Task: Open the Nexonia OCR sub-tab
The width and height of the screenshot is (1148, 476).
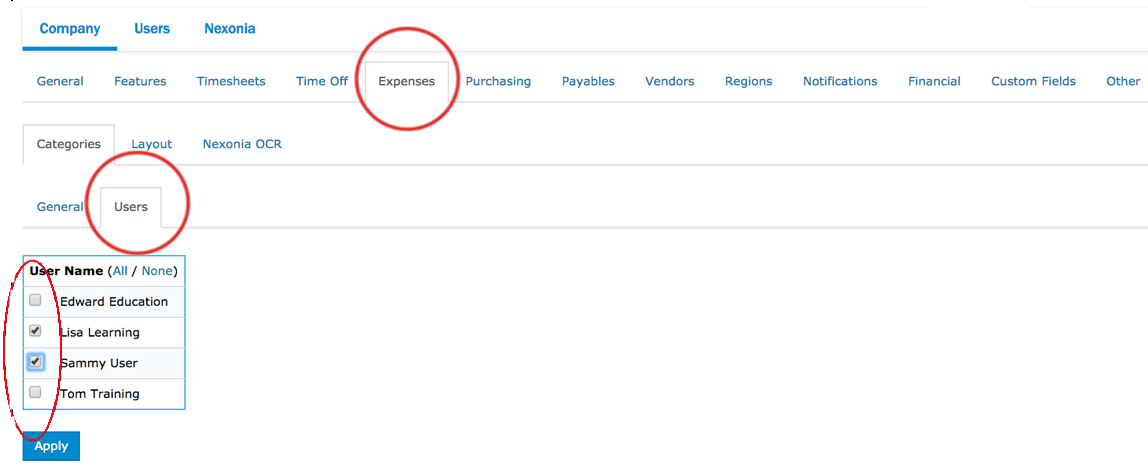Action: point(242,144)
